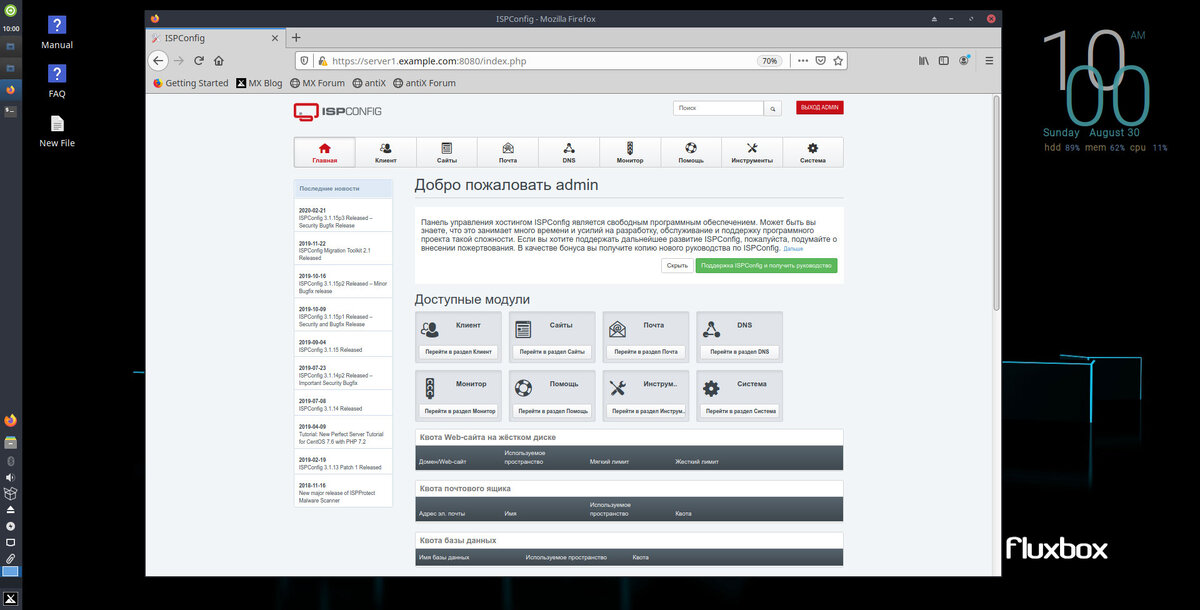Click Перейти в раздел Почта
Viewport: 1200px width, 610px height.
pyautogui.click(x=646, y=352)
